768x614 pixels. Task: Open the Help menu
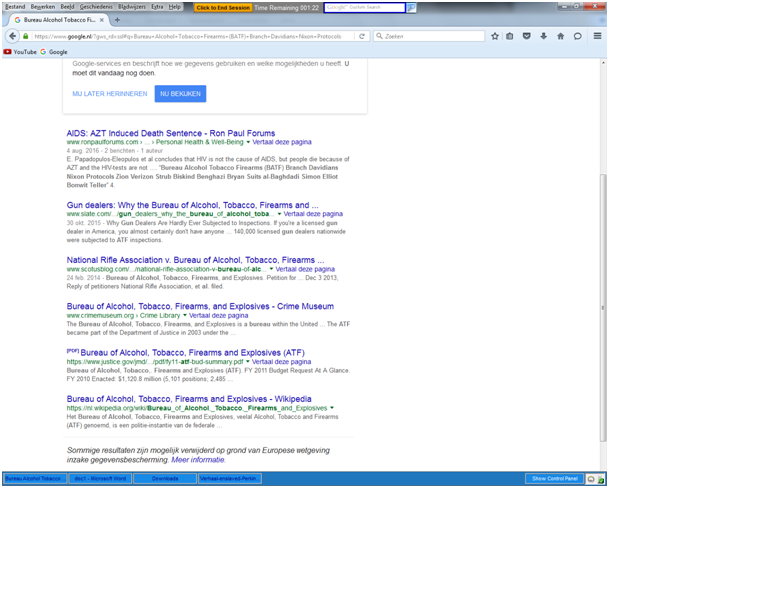click(174, 7)
